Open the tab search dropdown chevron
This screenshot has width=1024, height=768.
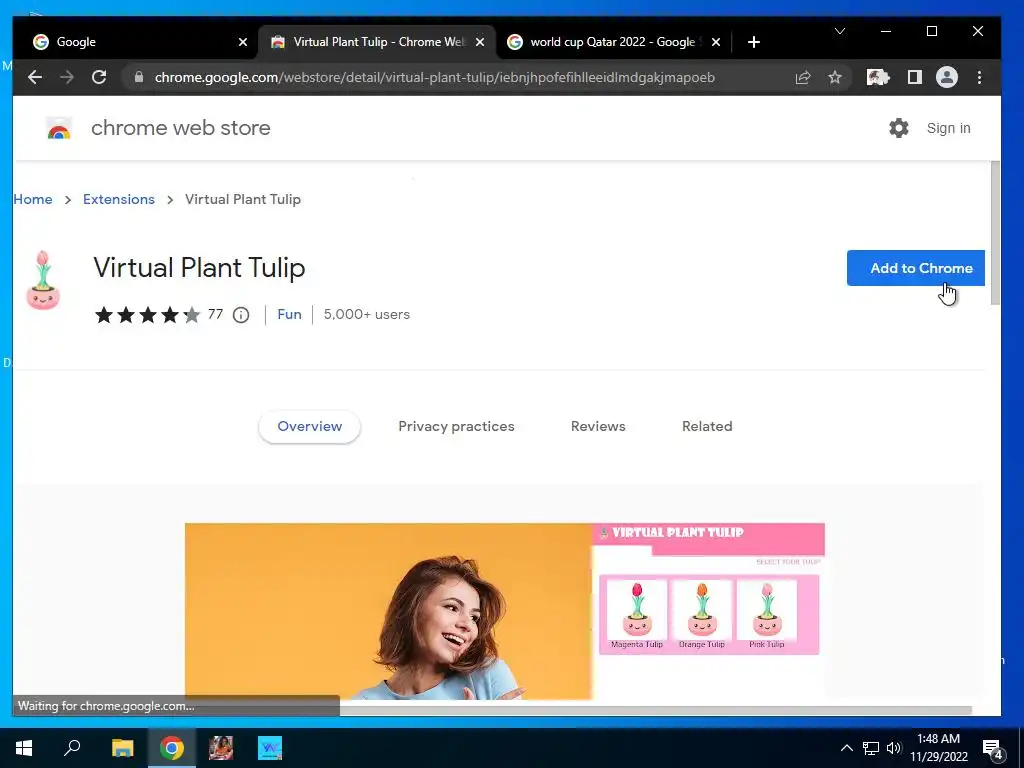(x=840, y=31)
